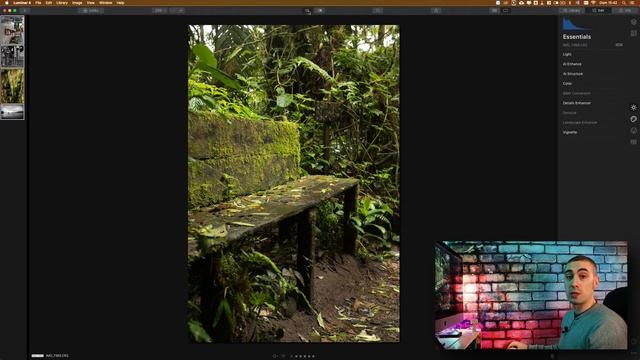This screenshot has height=360, width=640.
Task: Select the second filmstrip thumbnail
Action: point(12,56)
